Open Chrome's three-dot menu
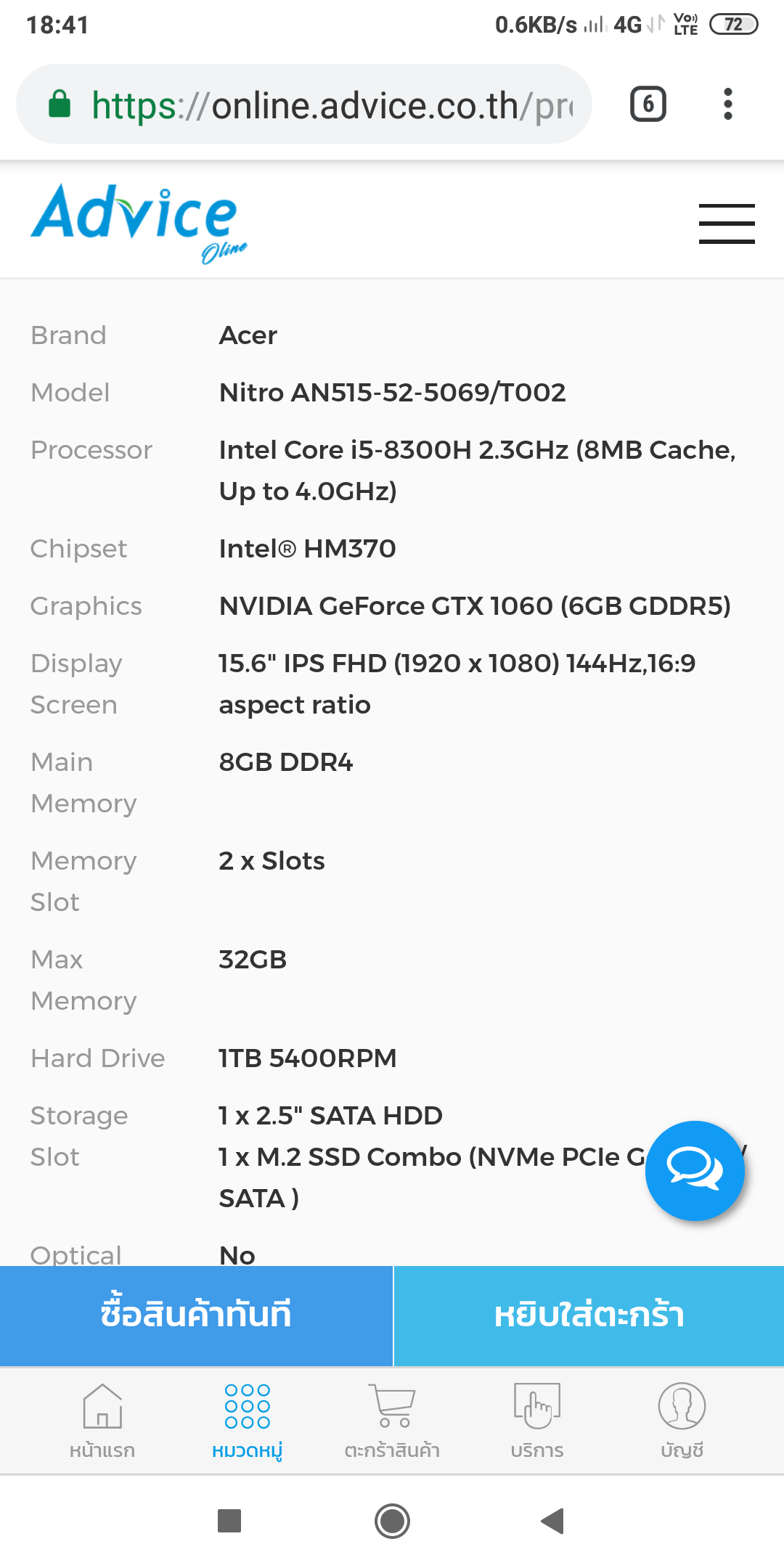Viewport: 784px width, 1568px height. (727, 105)
